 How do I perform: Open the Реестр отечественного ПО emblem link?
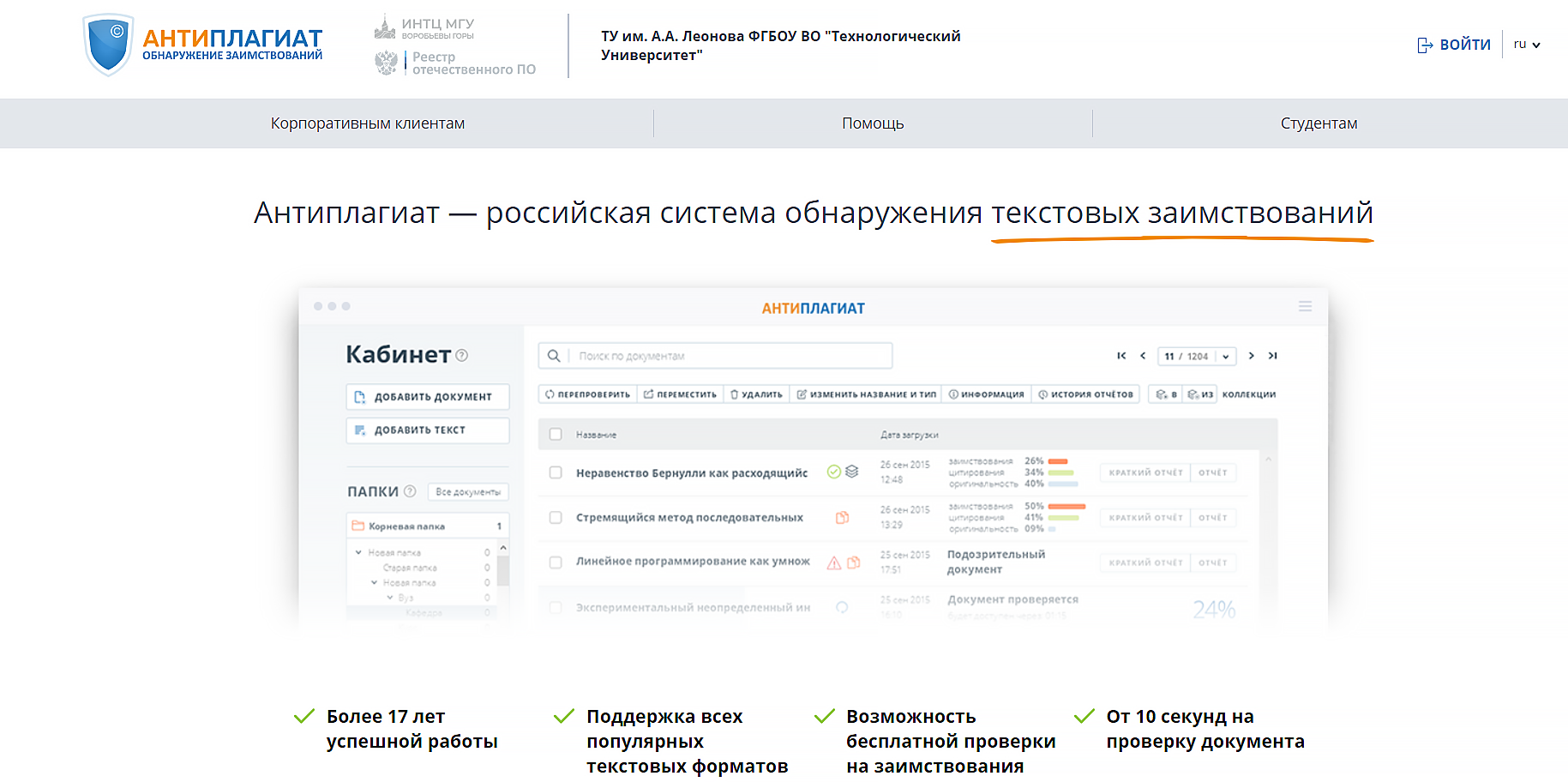pos(455,63)
